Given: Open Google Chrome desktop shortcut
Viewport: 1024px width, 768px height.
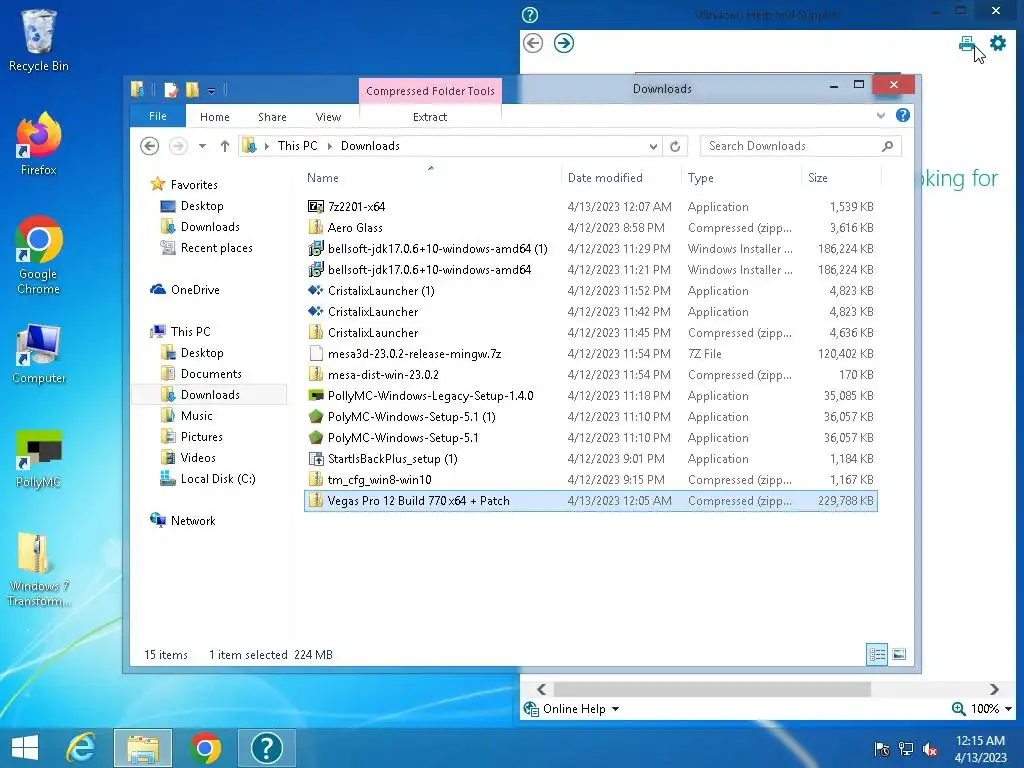Looking at the screenshot, I should (39, 255).
